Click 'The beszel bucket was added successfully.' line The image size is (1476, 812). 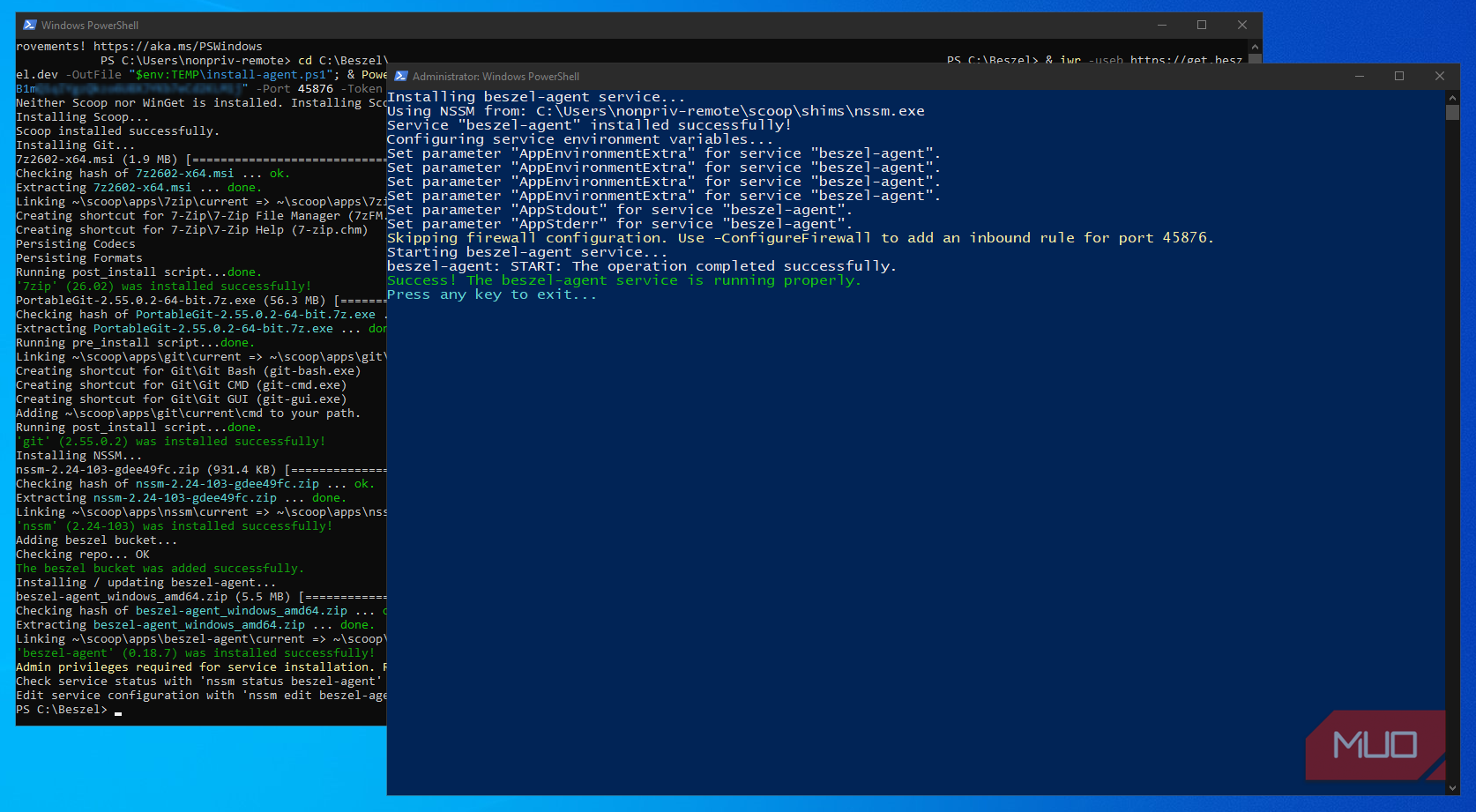[x=160, y=569]
